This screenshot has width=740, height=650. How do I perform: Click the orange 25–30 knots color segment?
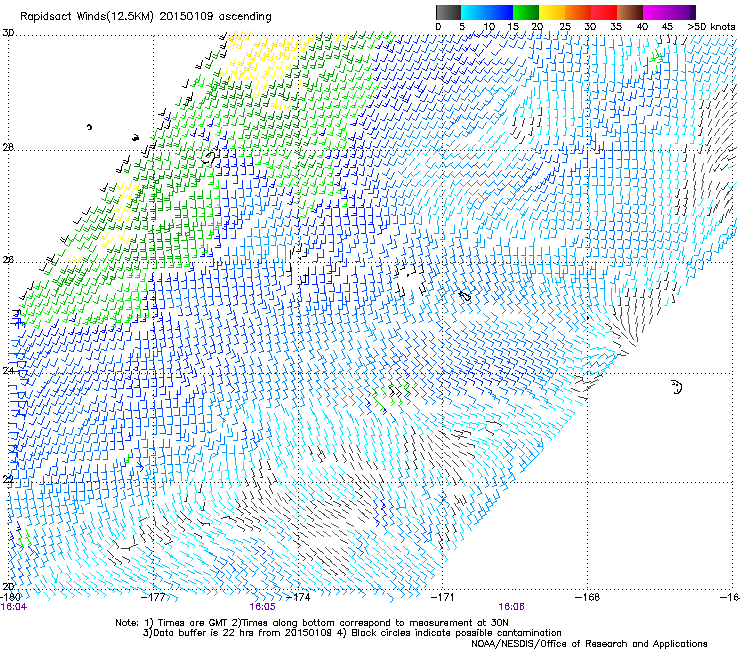578,12
